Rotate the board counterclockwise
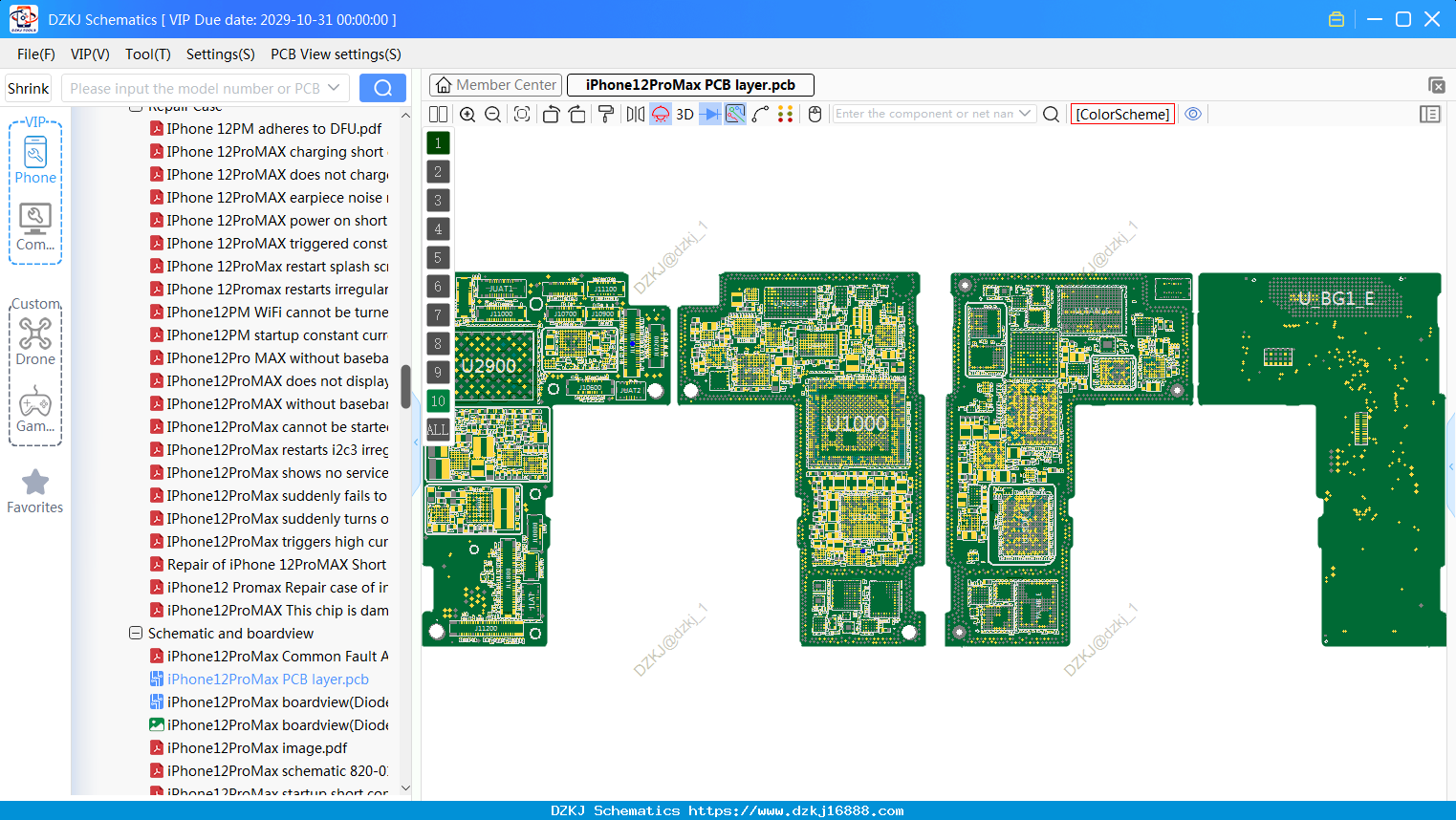1456x820 pixels. point(551,114)
